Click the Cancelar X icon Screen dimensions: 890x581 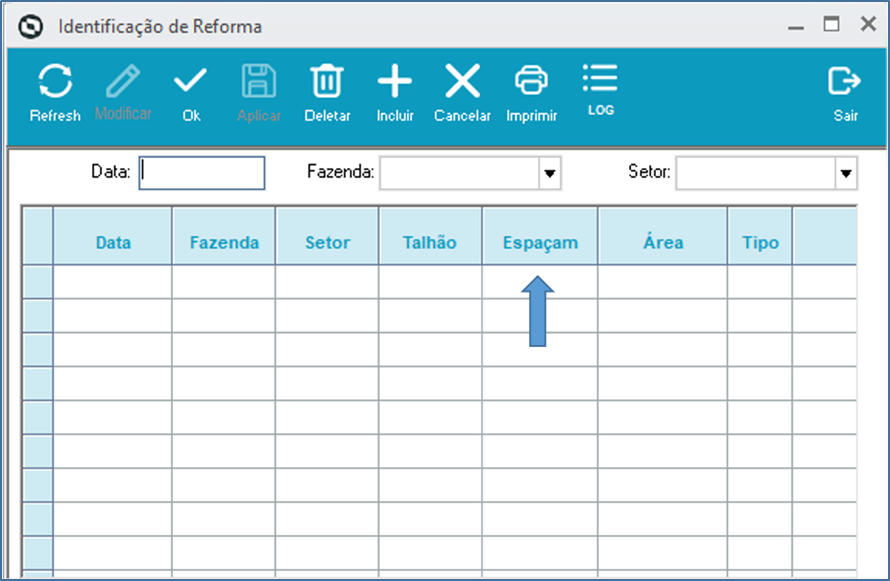pos(463,81)
